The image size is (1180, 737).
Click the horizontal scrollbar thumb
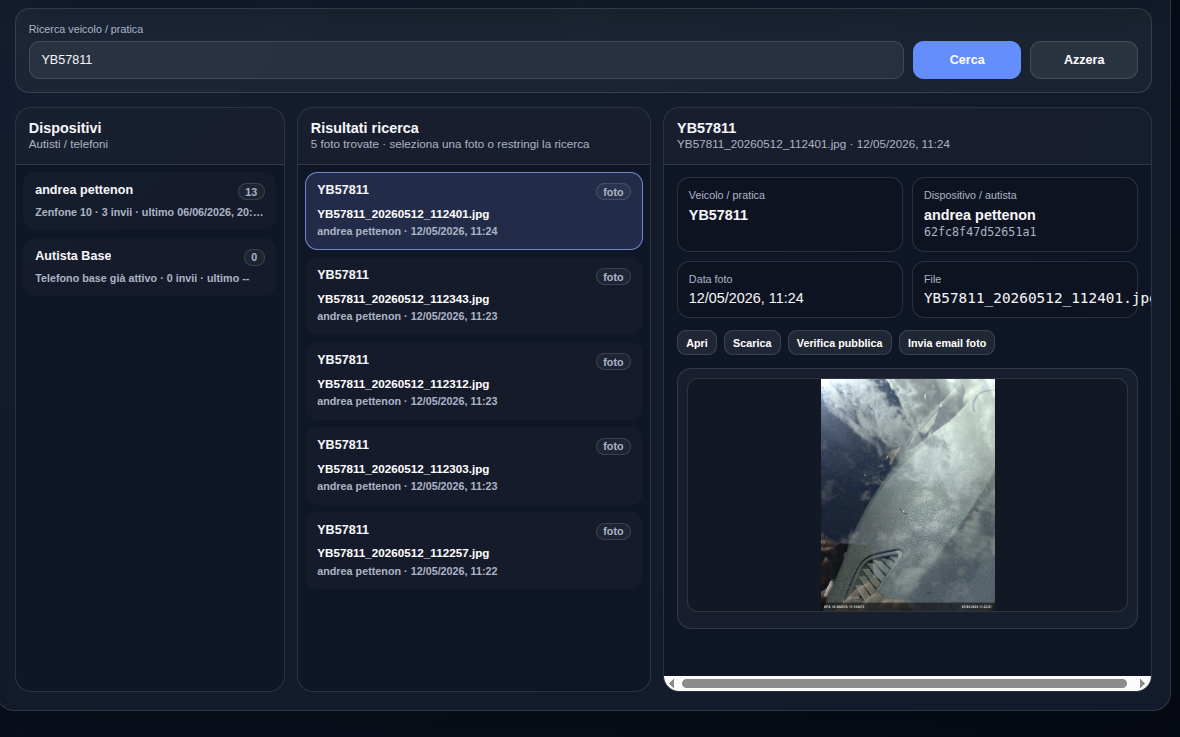pyautogui.click(x=904, y=684)
